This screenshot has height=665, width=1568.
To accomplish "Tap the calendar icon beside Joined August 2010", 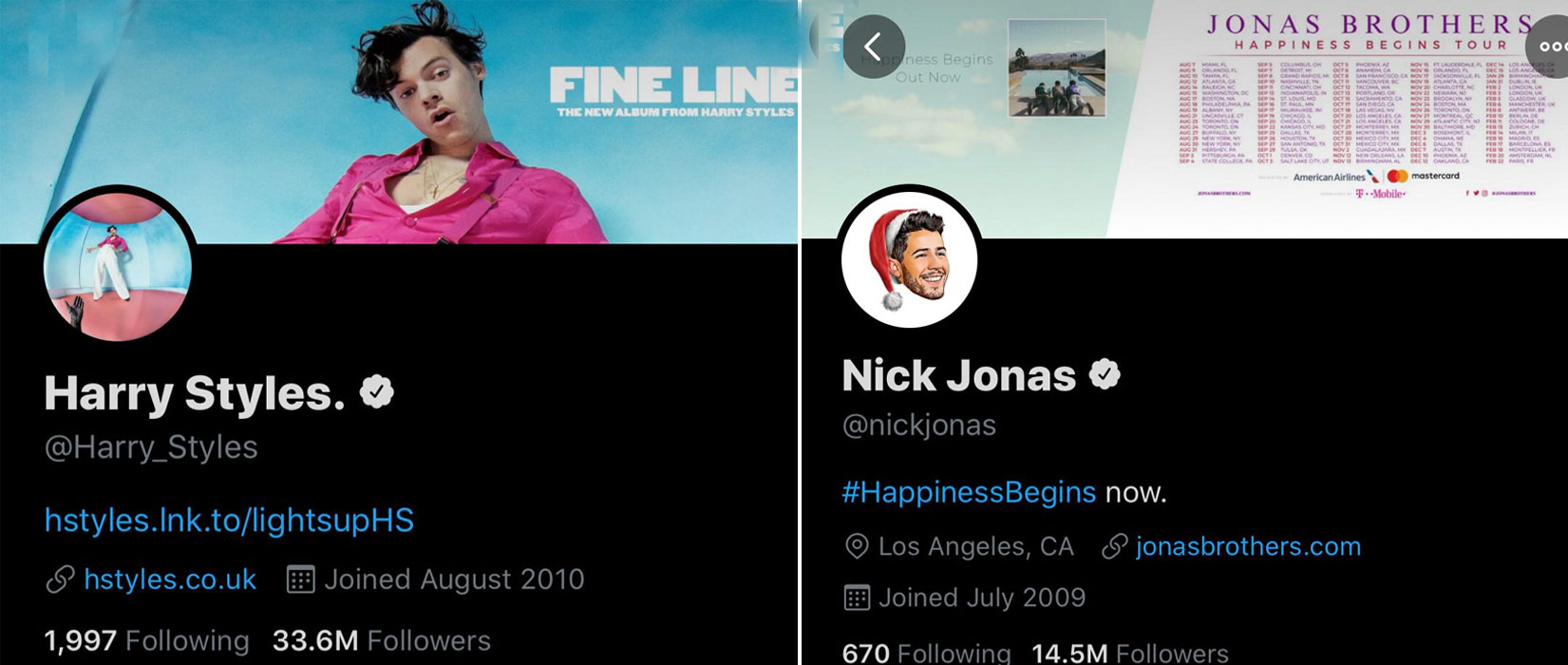I will click(x=300, y=579).
